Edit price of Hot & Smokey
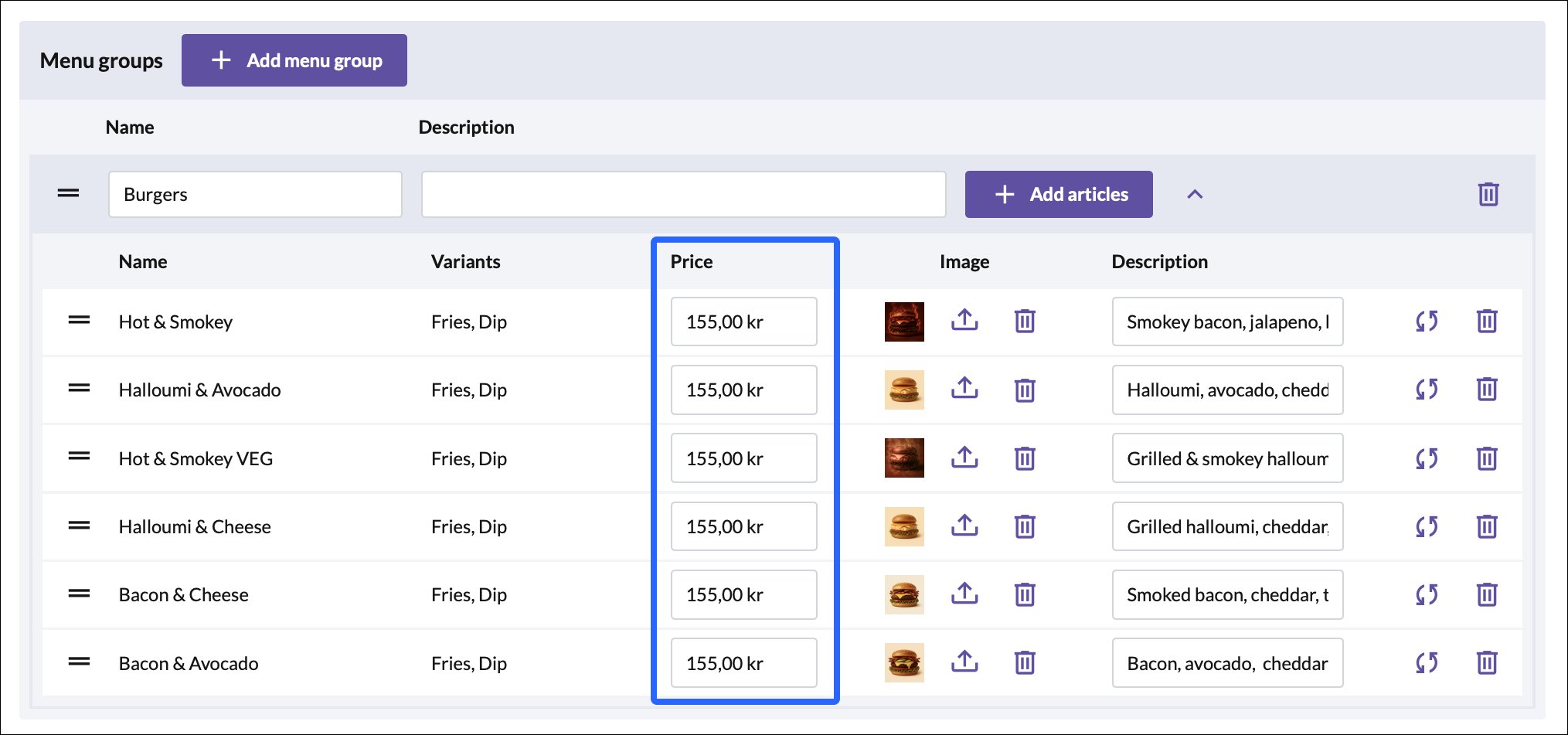The width and height of the screenshot is (1568, 735). [743, 322]
